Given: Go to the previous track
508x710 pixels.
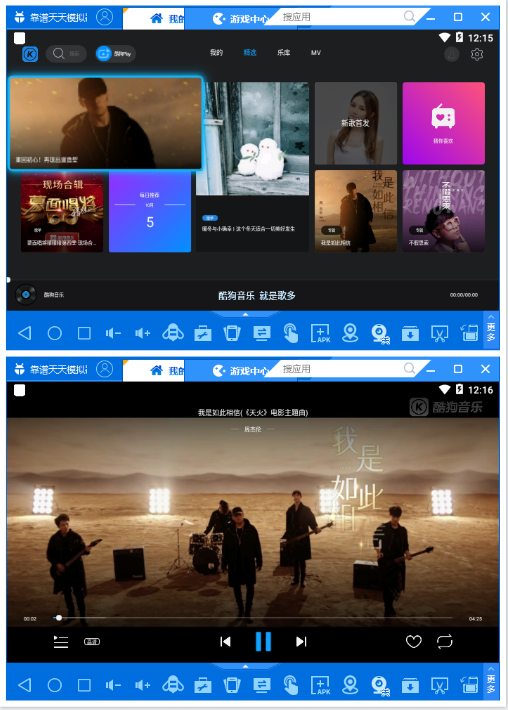Looking at the screenshot, I should pyautogui.click(x=225, y=641).
